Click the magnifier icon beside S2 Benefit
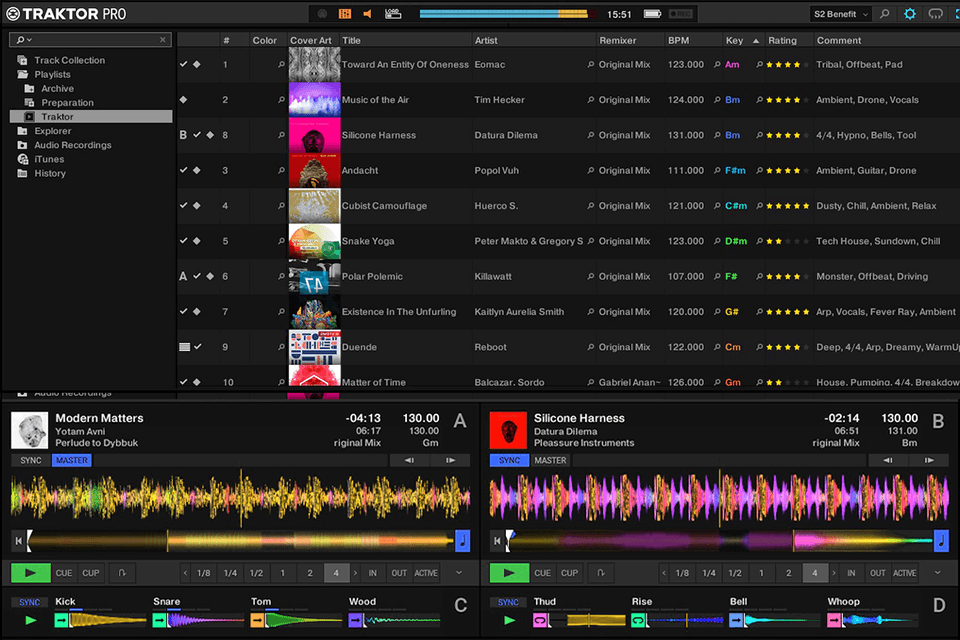960x640 pixels. pyautogui.click(x=885, y=13)
